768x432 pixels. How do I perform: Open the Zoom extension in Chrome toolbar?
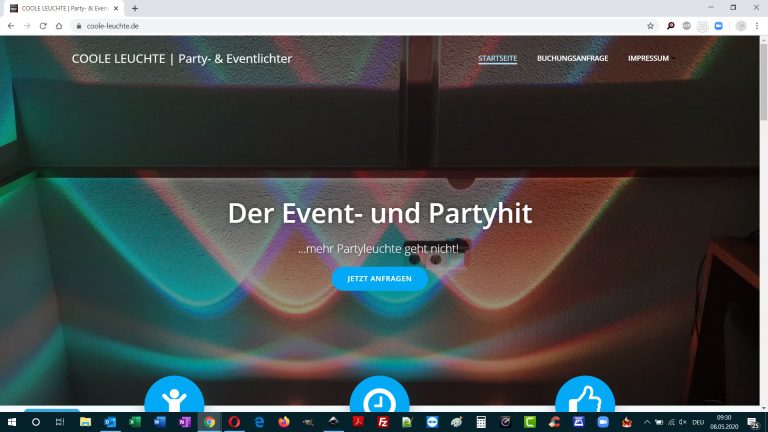point(719,26)
